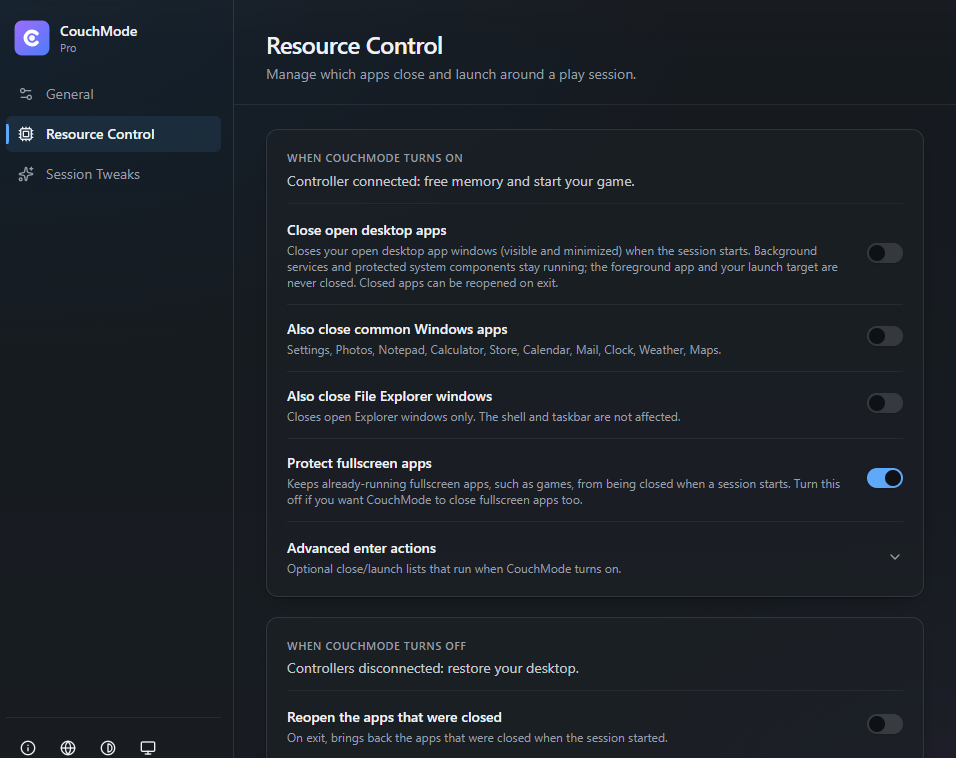Click the Controller connected description text

[x=461, y=182]
